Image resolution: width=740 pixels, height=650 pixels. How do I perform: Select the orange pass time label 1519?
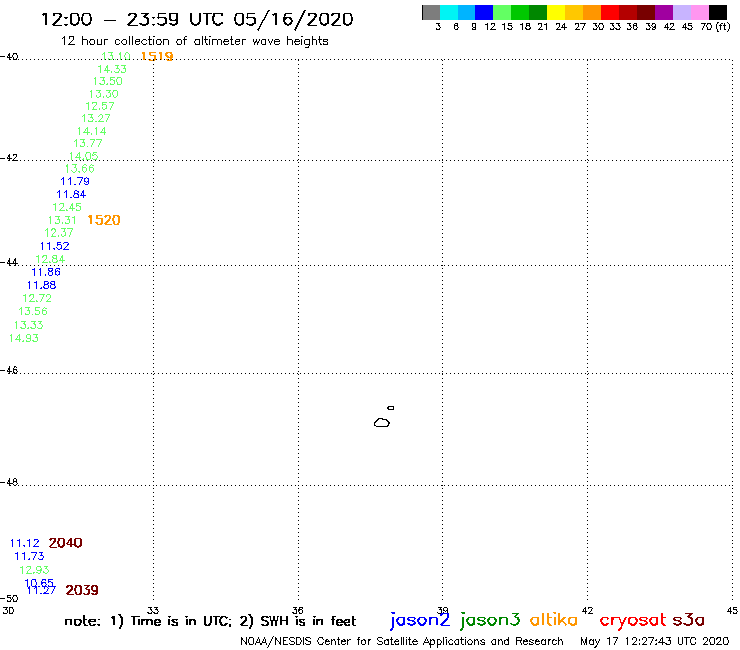[x=157, y=56]
